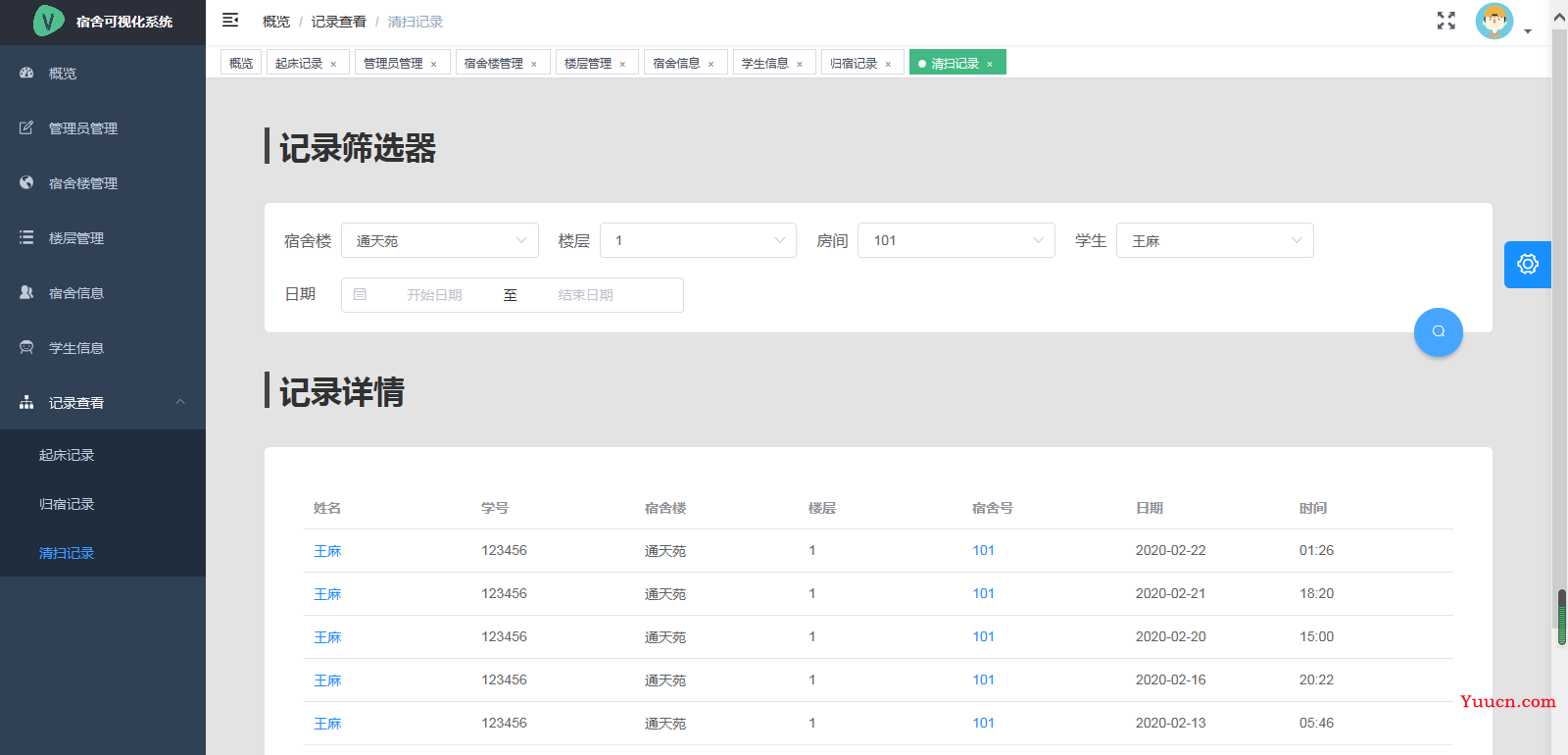Click the 开始日期 date field
The width and height of the screenshot is (1568, 755).
click(x=434, y=295)
